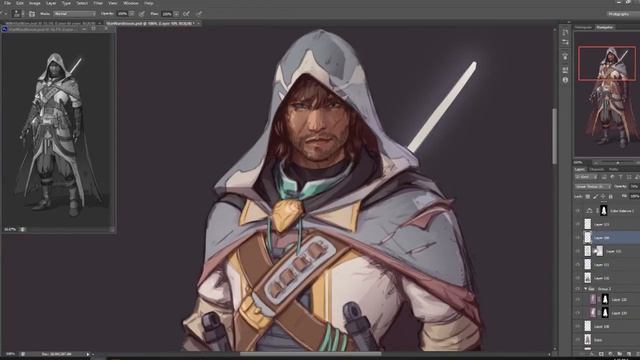The image size is (640, 360).
Task: Open the Filter menu
Action: pos(98,3)
